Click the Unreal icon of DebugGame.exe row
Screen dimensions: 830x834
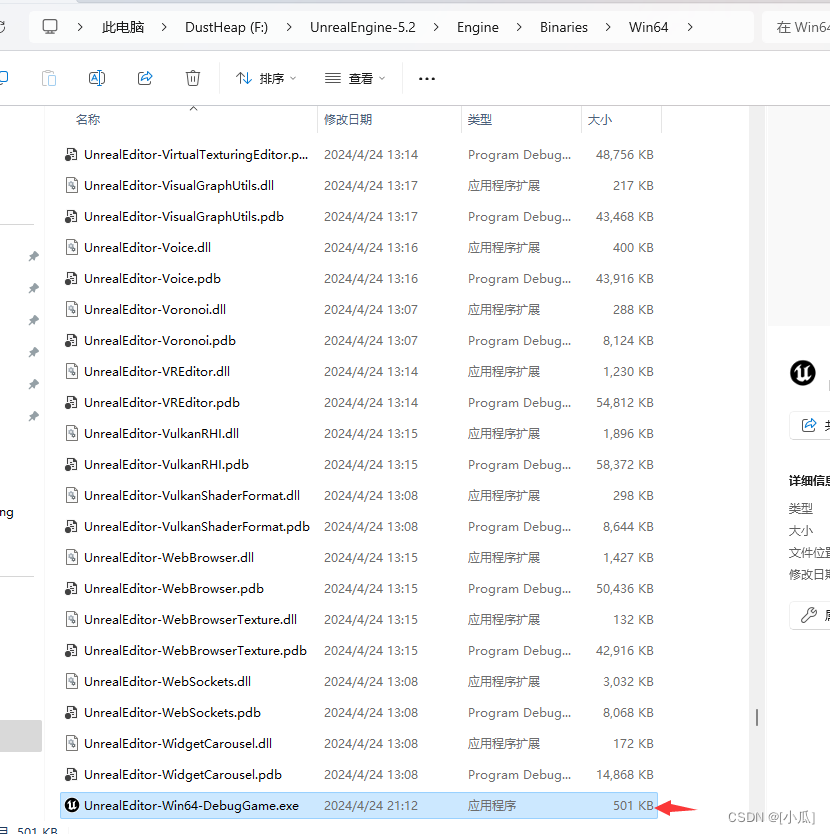tap(72, 805)
